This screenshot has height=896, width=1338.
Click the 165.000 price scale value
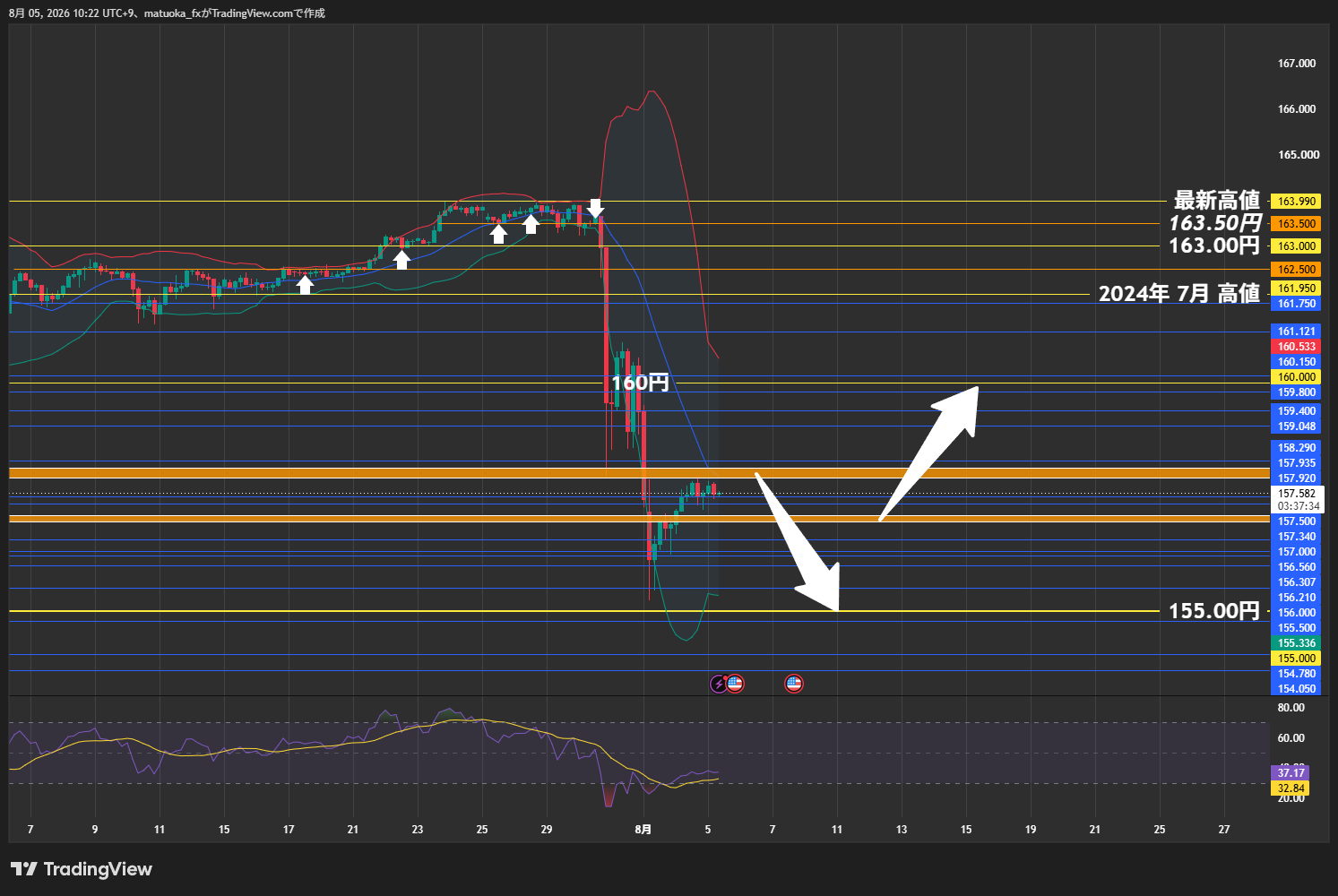pos(1298,155)
